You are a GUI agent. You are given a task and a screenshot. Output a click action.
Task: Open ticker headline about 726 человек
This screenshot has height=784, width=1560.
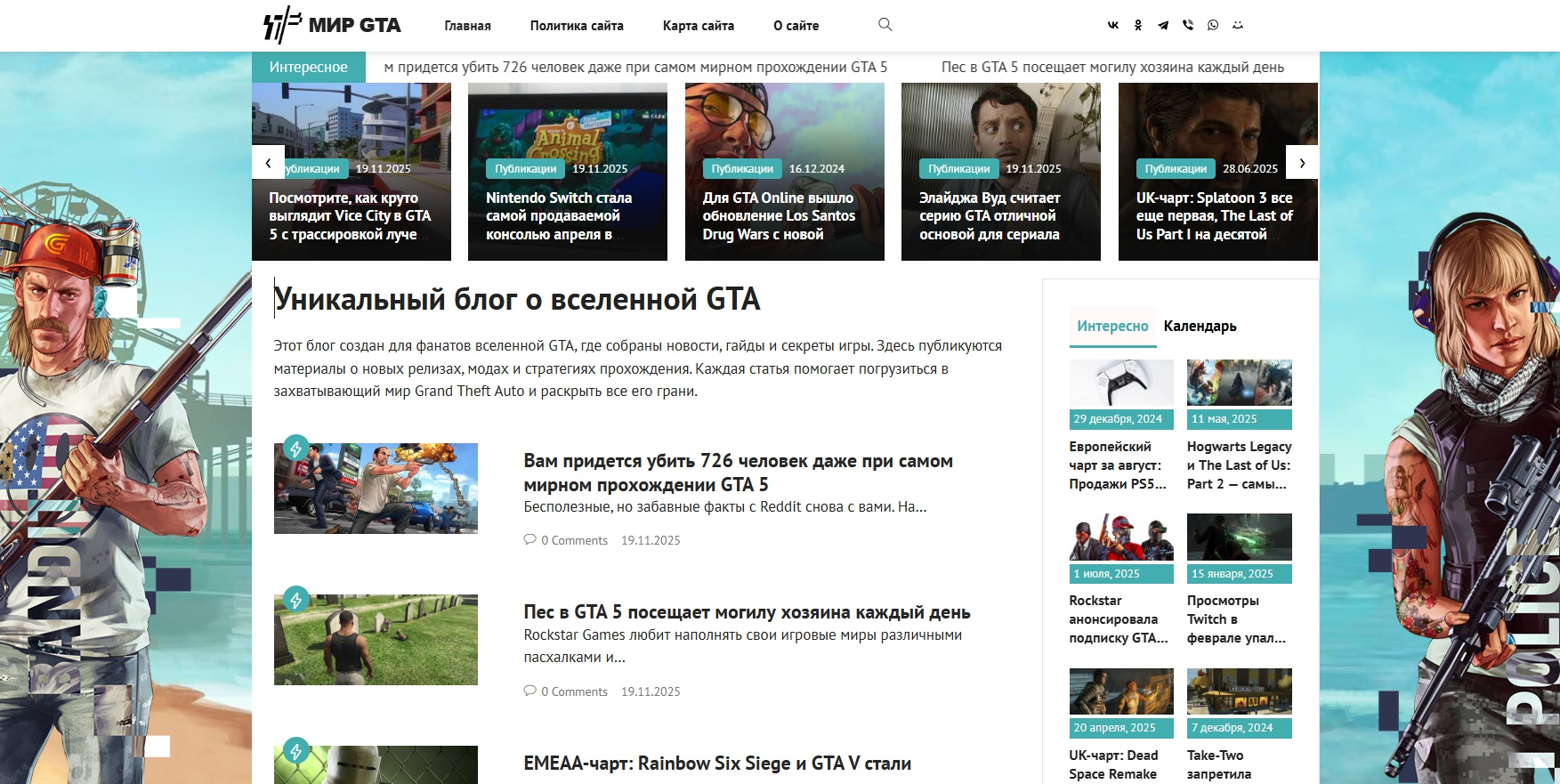coord(635,67)
